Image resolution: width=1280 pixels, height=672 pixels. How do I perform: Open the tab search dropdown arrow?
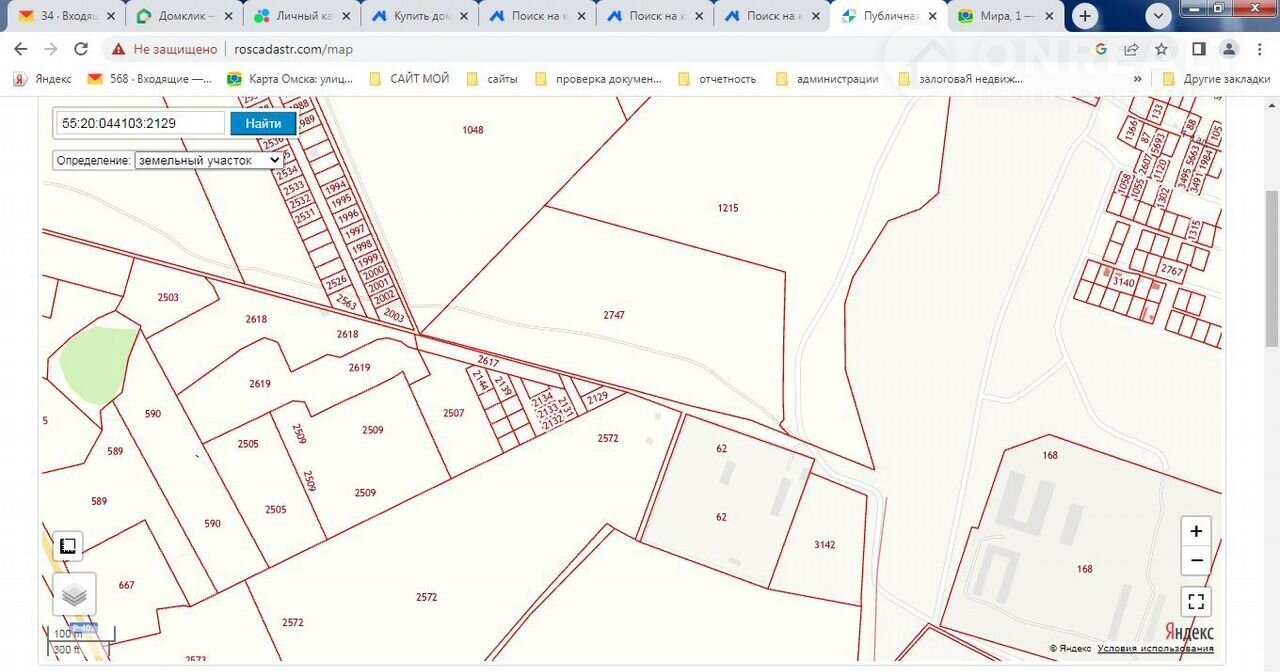click(x=1159, y=16)
